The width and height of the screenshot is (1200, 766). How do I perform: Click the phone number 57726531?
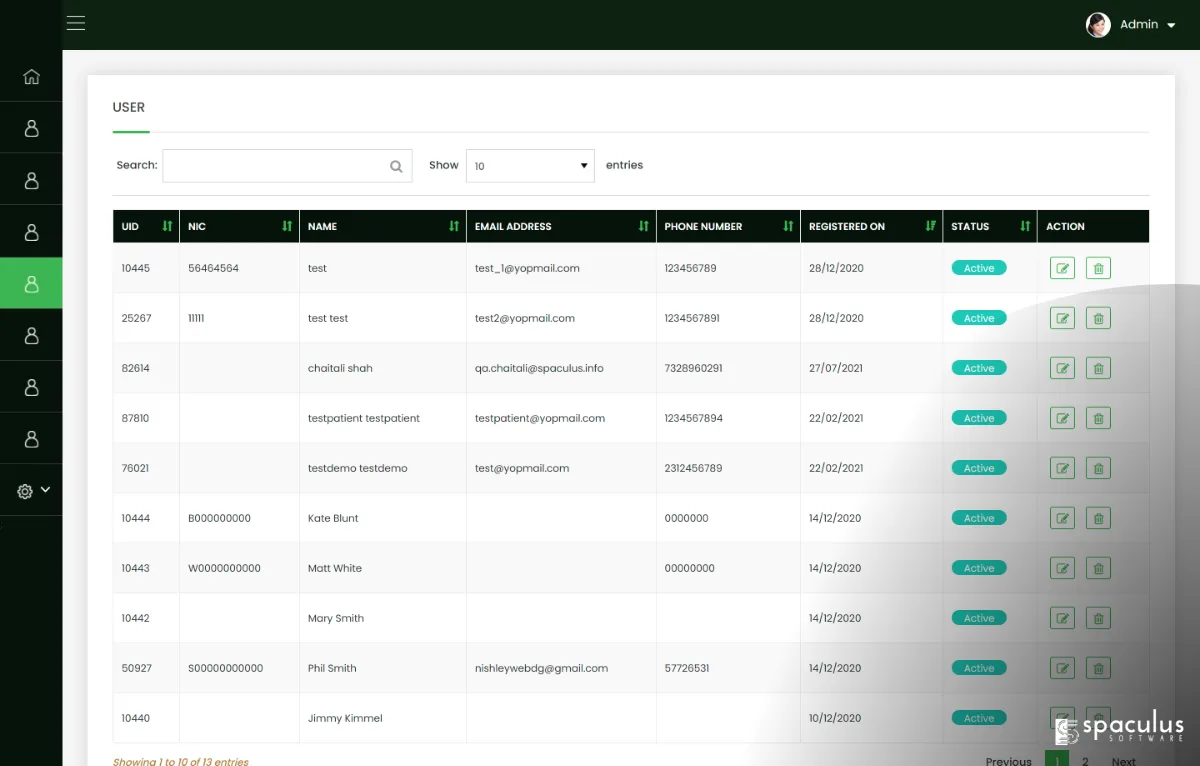click(x=687, y=668)
